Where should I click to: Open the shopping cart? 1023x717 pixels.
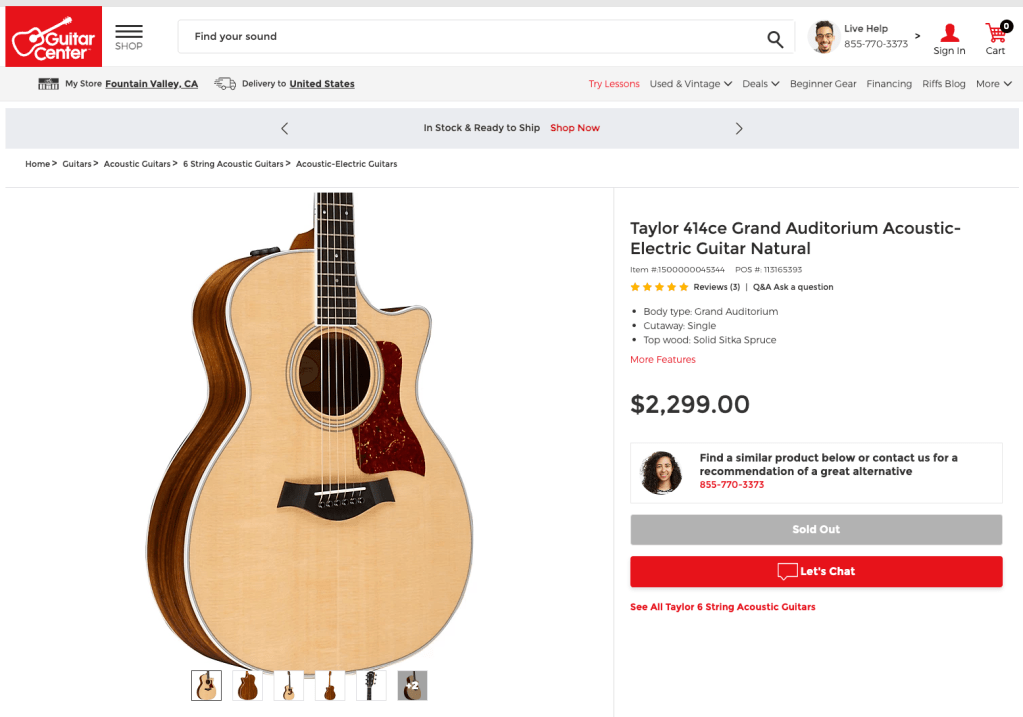995,38
